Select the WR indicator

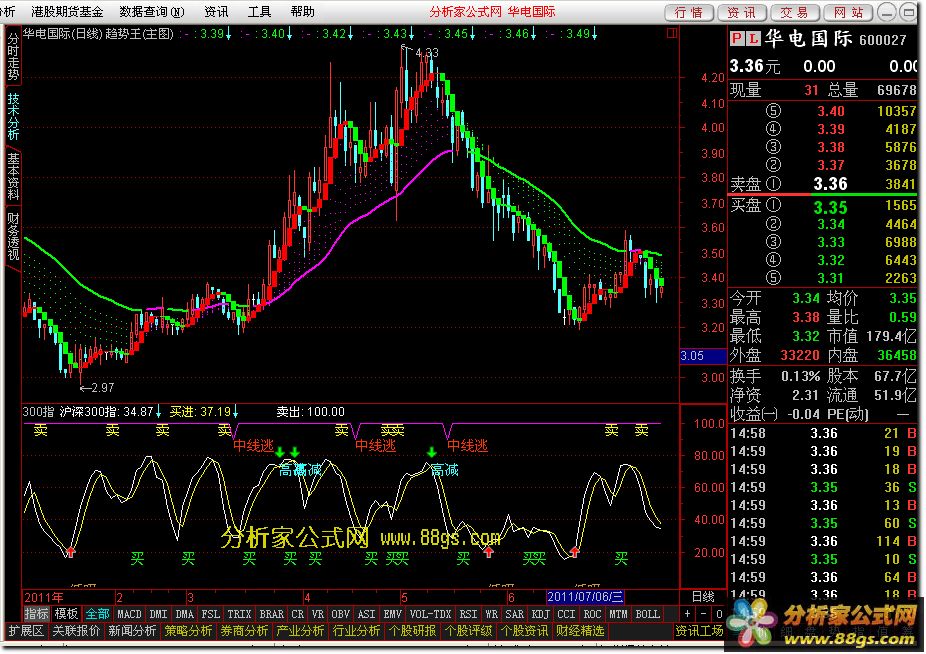tap(491, 614)
